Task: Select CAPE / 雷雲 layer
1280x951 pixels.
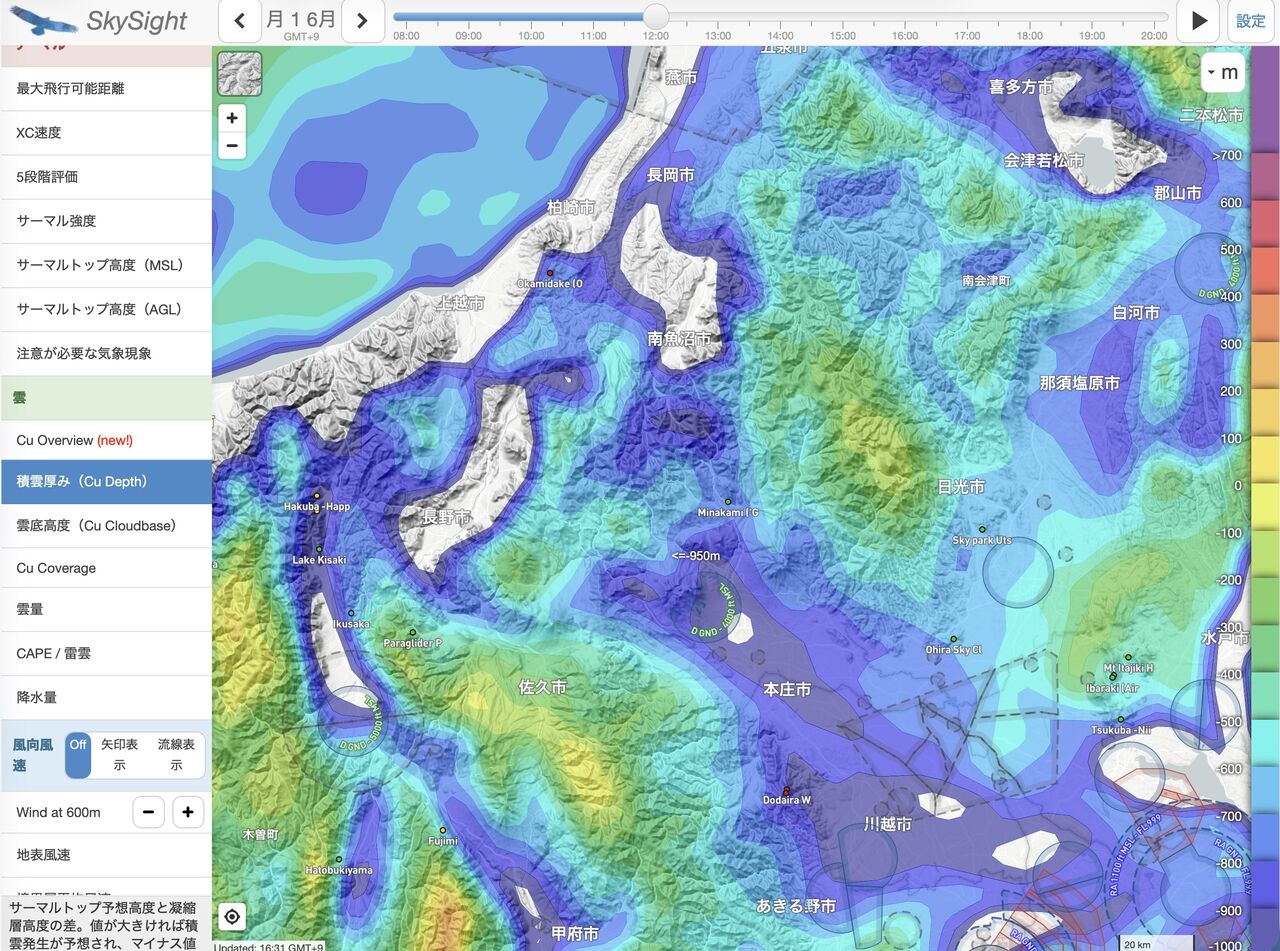Action: (x=106, y=653)
